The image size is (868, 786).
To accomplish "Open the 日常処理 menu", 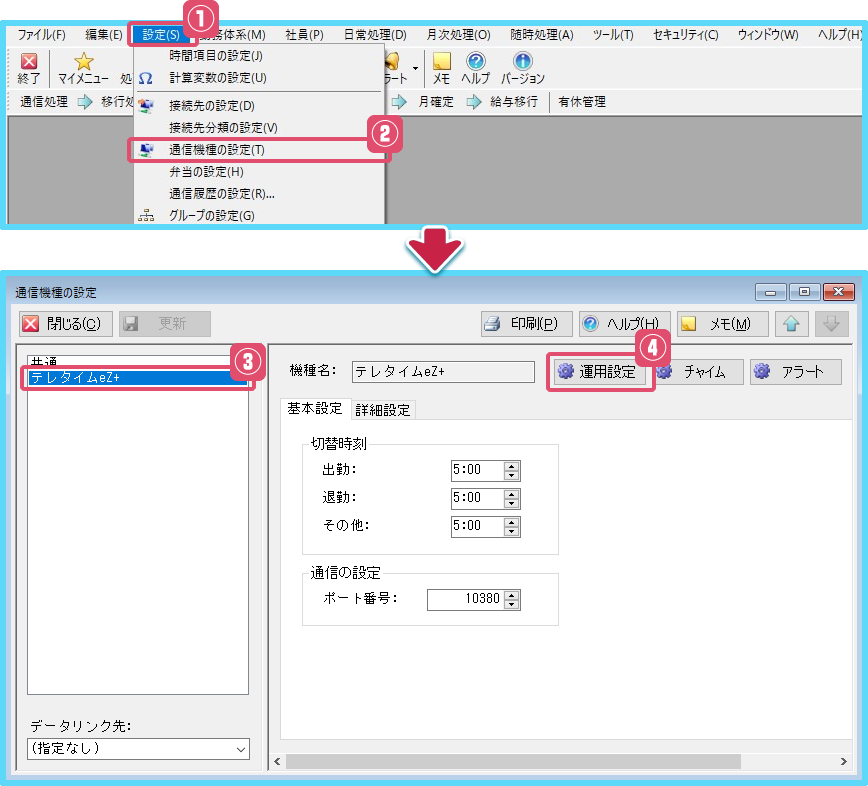I will [x=375, y=34].
